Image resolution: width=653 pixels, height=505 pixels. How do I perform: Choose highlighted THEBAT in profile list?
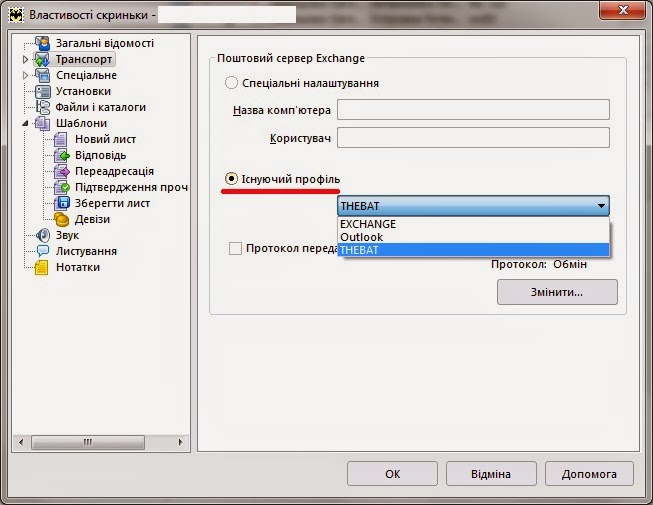point(474,250)
